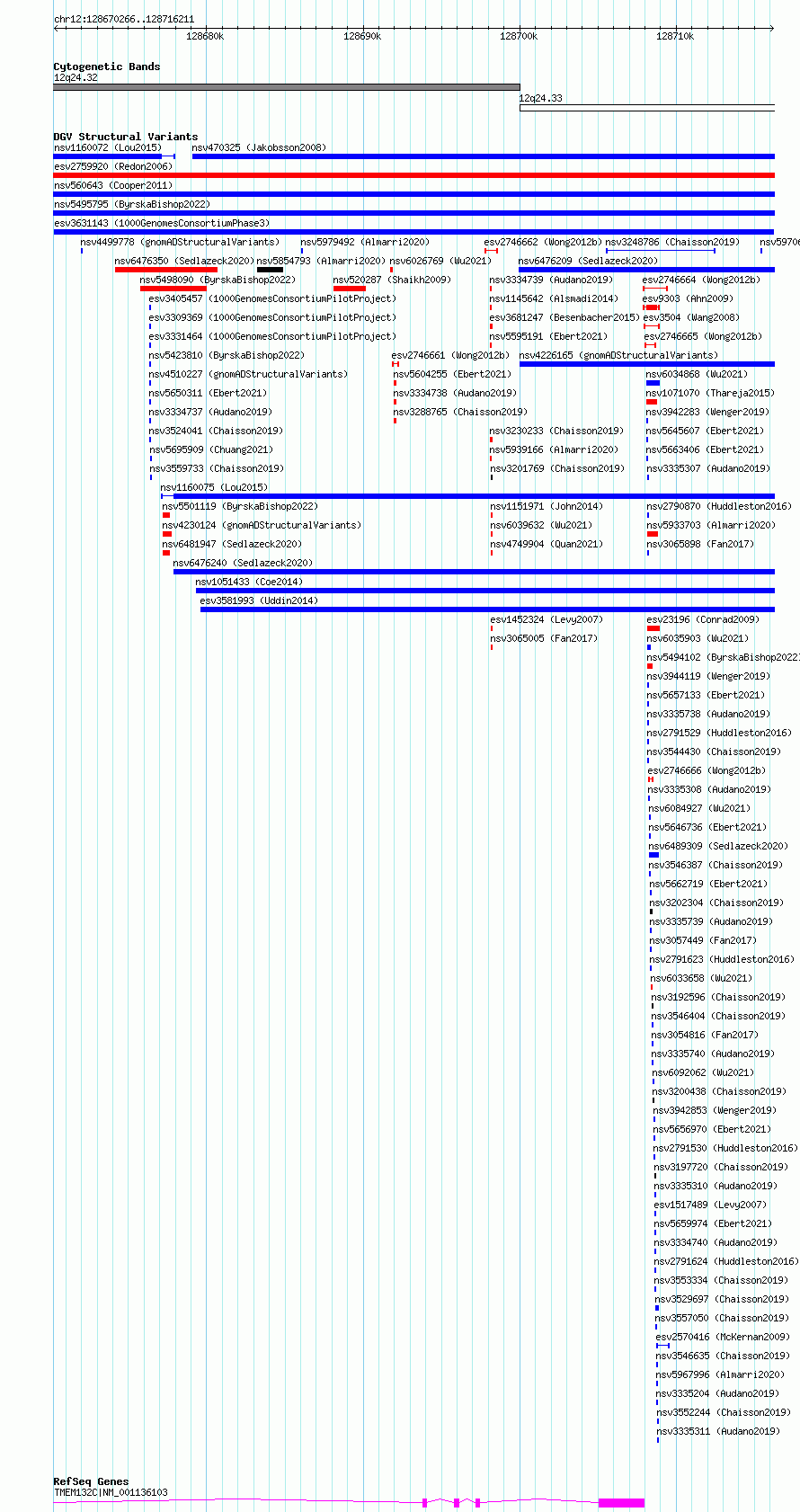Viewport: 800px width, 1512px height.
Task: Select esv3309369 pilot project variant
Action: 271,317
